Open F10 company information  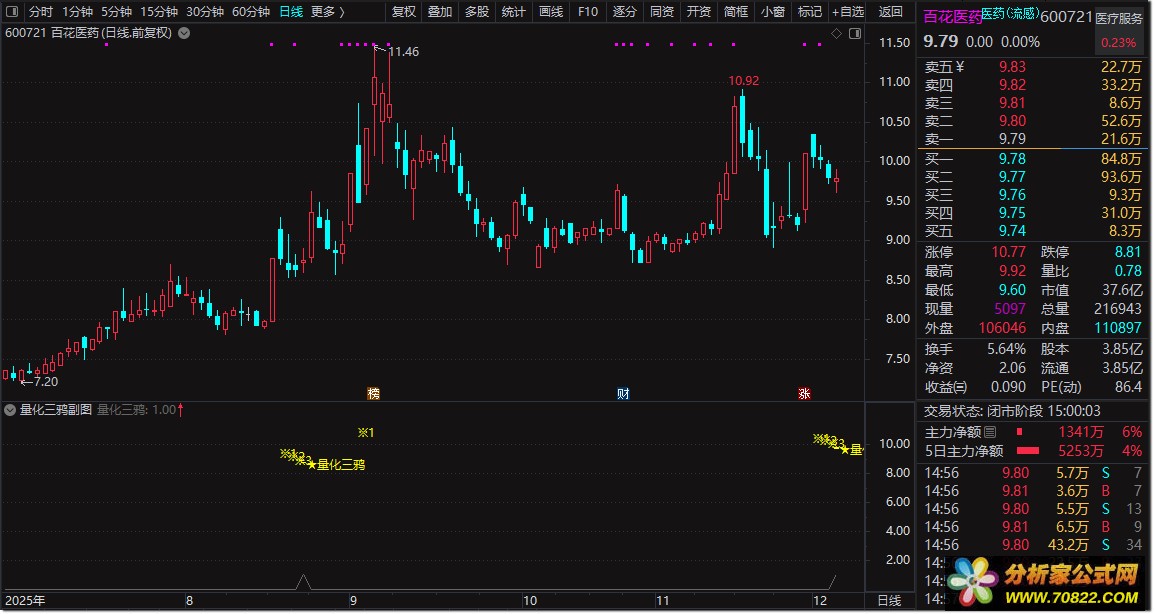588,12
